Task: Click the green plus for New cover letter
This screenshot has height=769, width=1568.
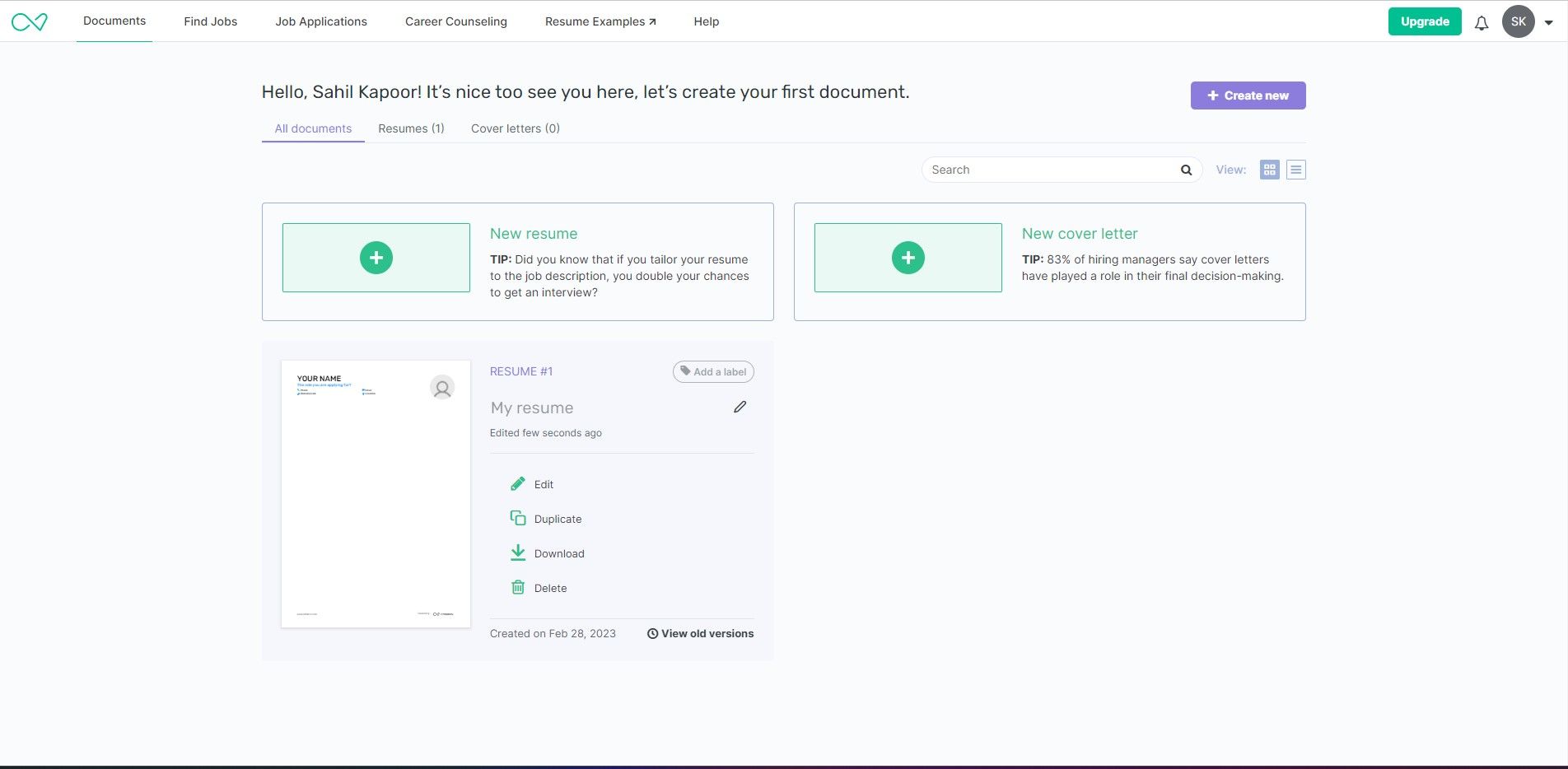Action: pos(908,258)
